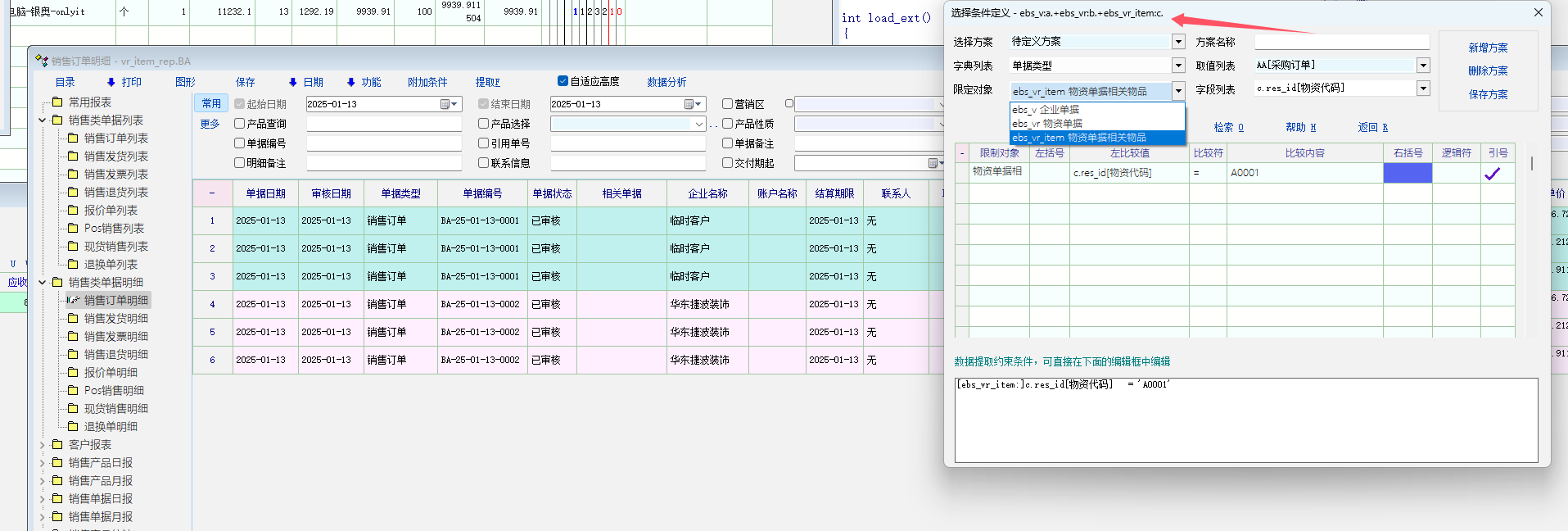Click the blue 右括号 cell in first row

pos(1408,173)
